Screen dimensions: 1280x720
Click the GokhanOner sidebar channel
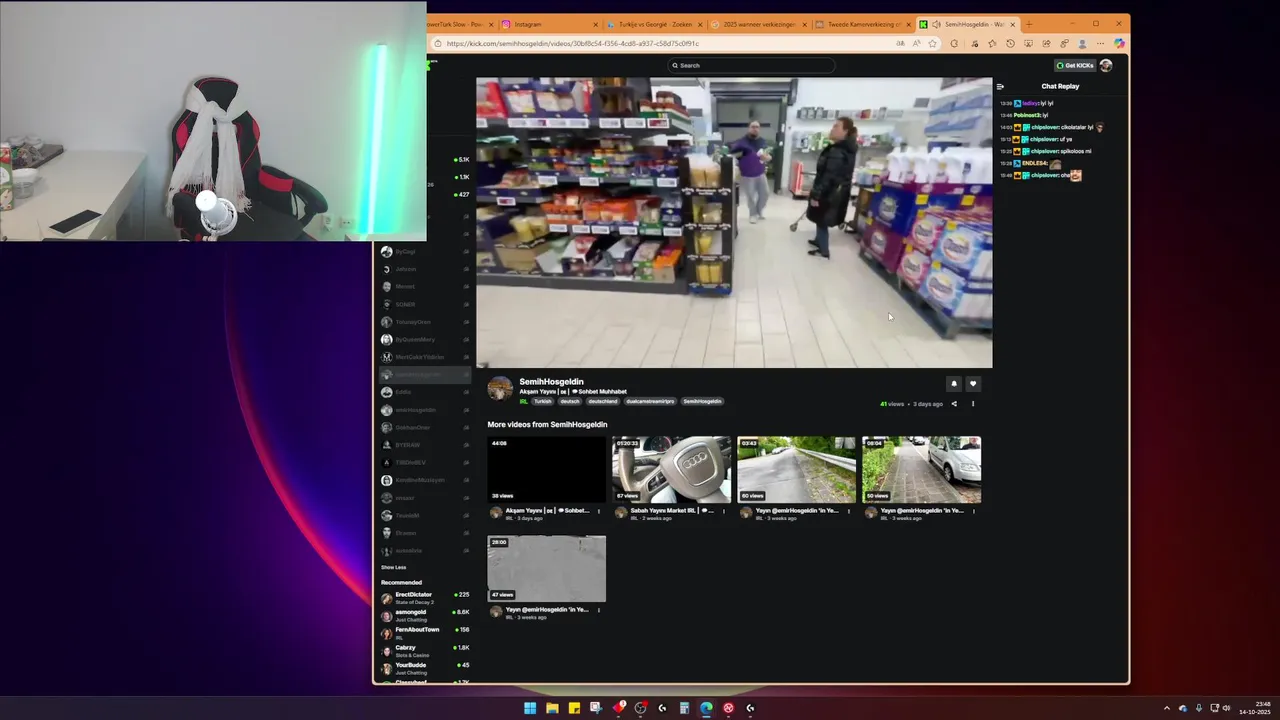(x=425, y=427)
